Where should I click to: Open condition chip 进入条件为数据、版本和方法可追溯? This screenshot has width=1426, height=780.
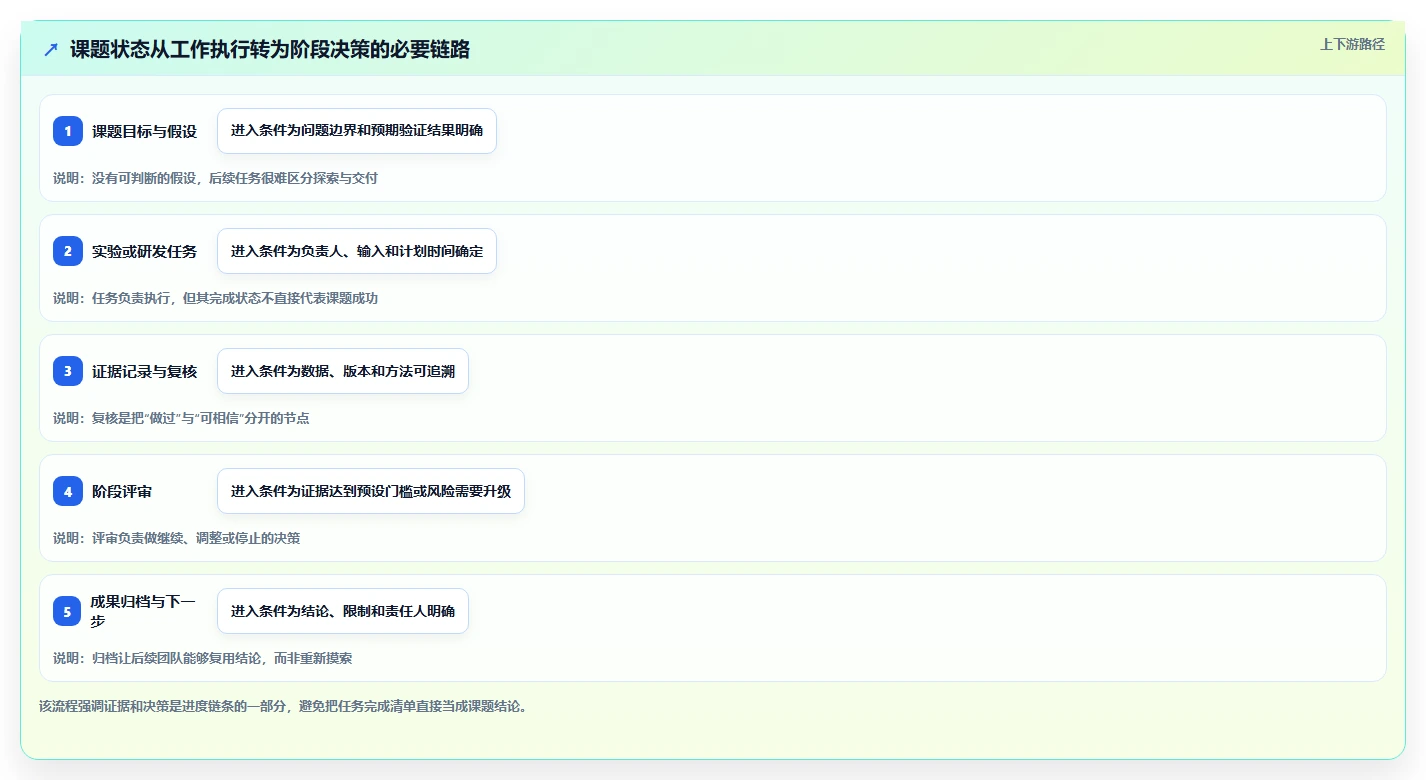tap(343, 371)
